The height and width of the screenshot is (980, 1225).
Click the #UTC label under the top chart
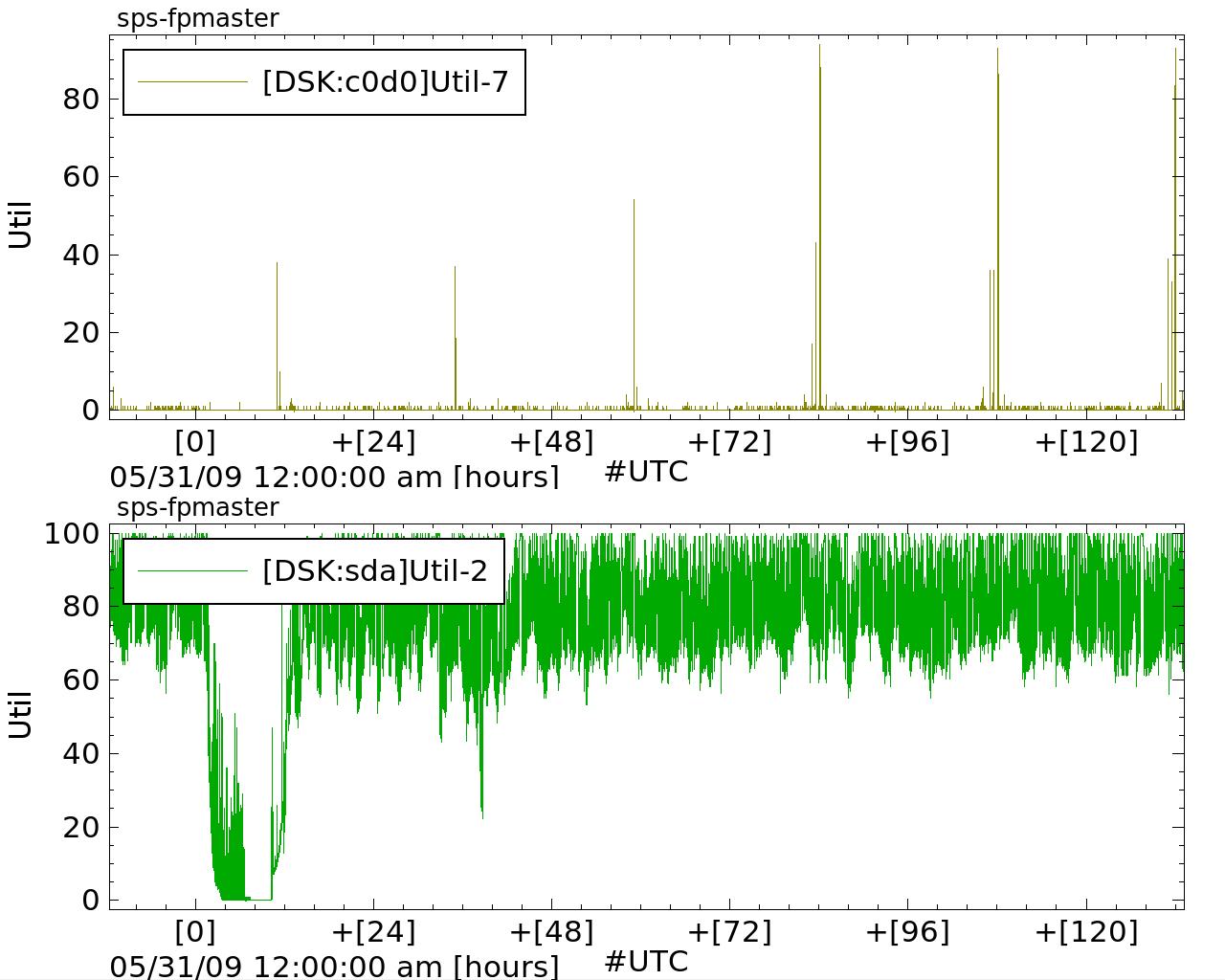tap(646, 471)
